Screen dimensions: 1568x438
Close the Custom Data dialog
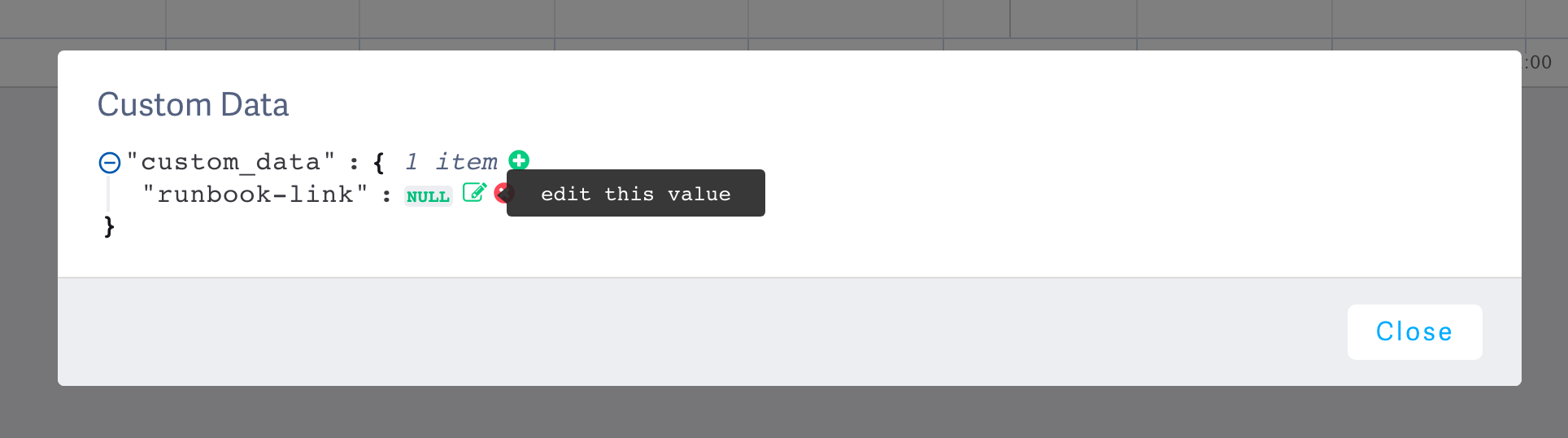coord(1413,332)
